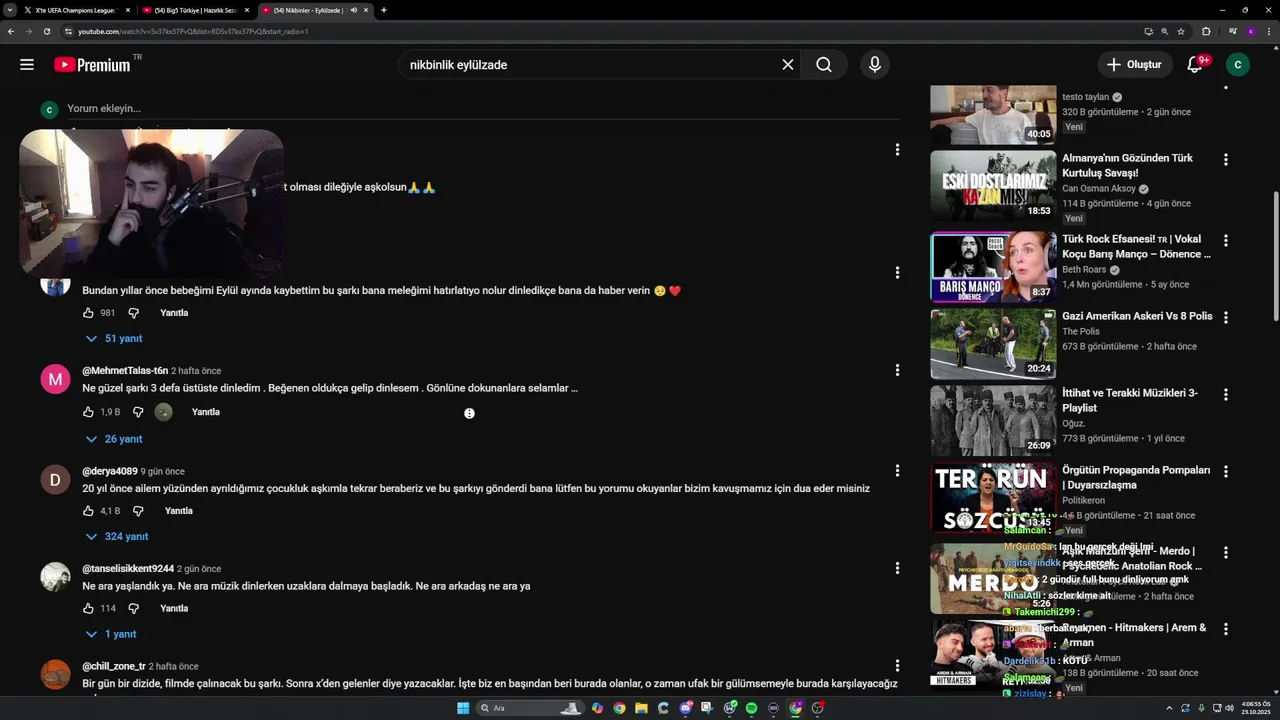This screenshot has height=720, width=1280.
Task: Open Eski Dostlarımız 18:53 video thumbnail
Action: coord(993,186)
